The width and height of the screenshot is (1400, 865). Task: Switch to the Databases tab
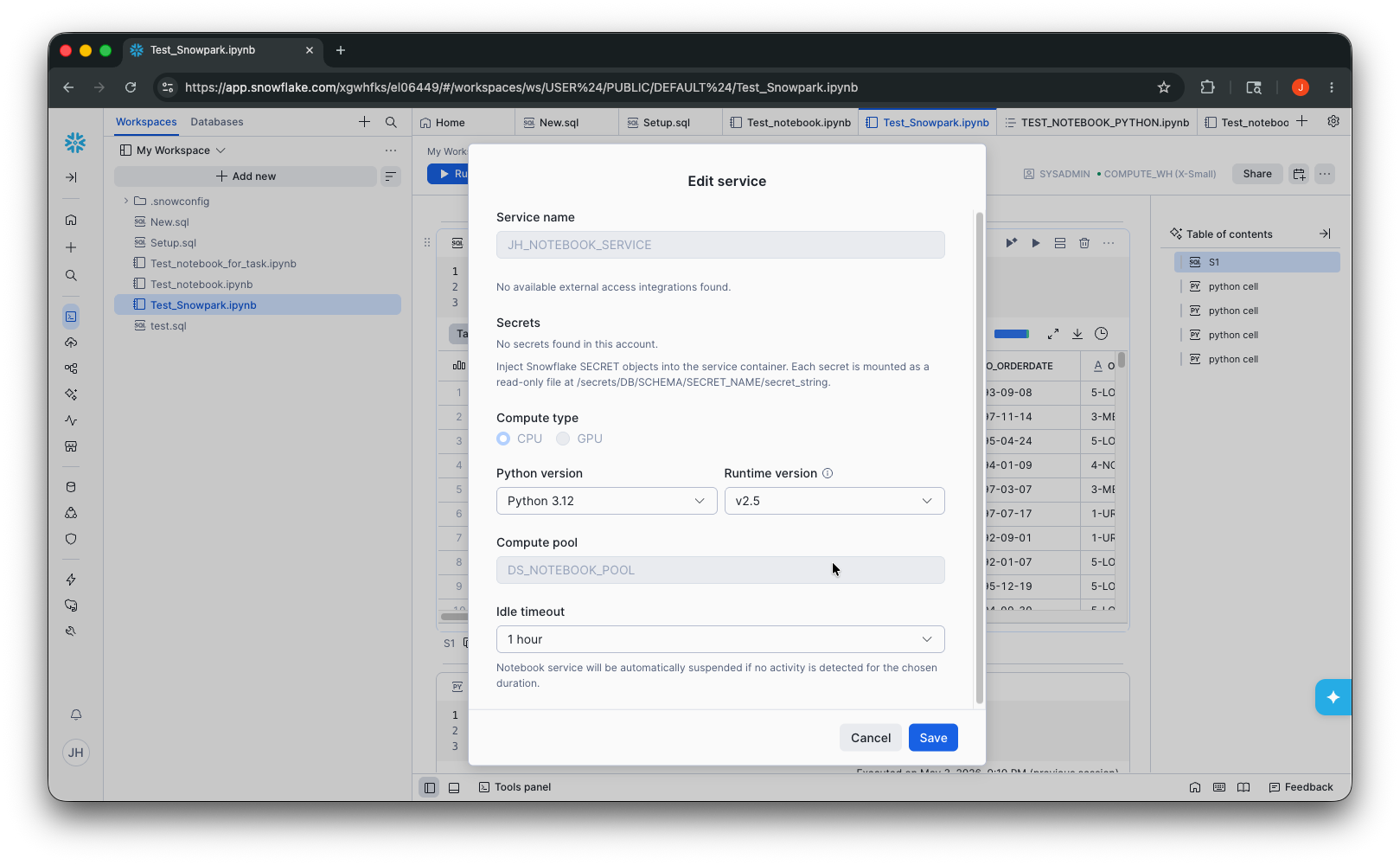(x=217, y=122)
